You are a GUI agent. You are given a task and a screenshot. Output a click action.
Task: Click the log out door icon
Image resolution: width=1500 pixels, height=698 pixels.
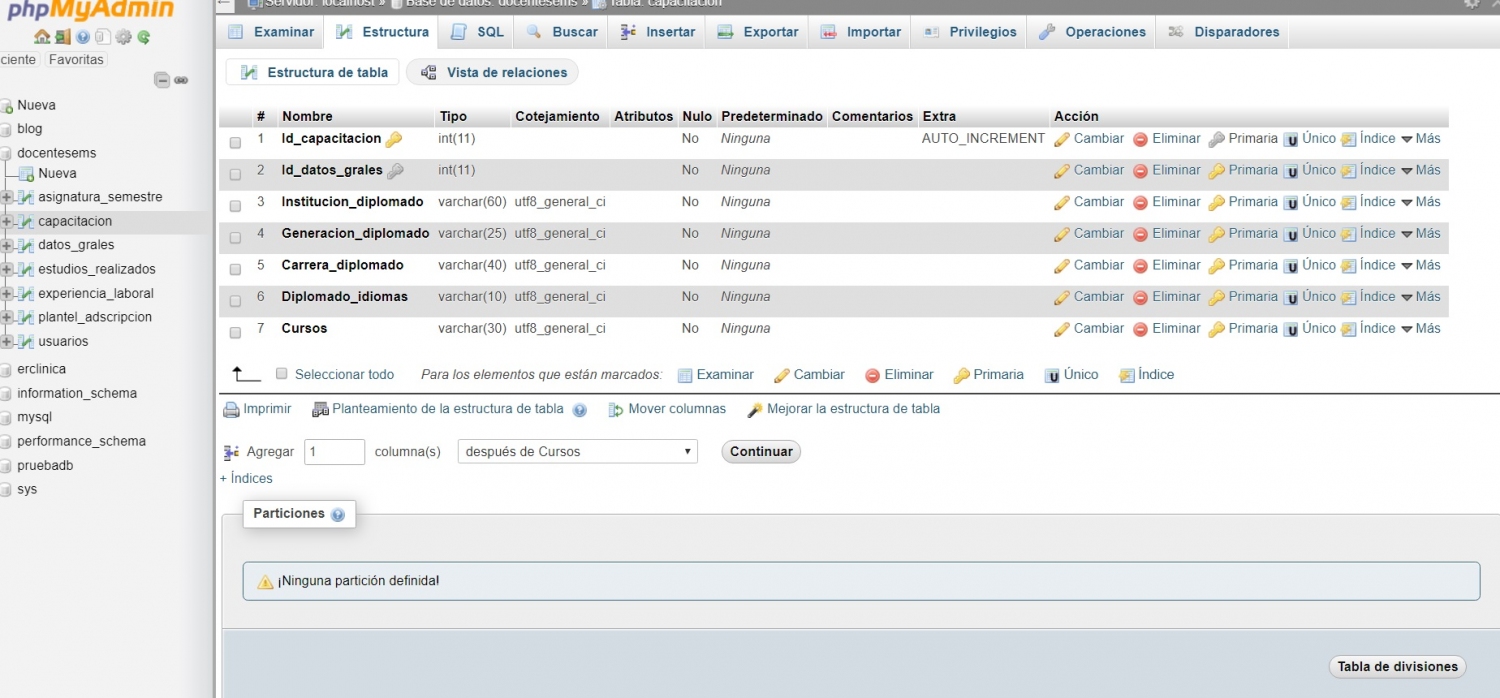coord(63,38)
